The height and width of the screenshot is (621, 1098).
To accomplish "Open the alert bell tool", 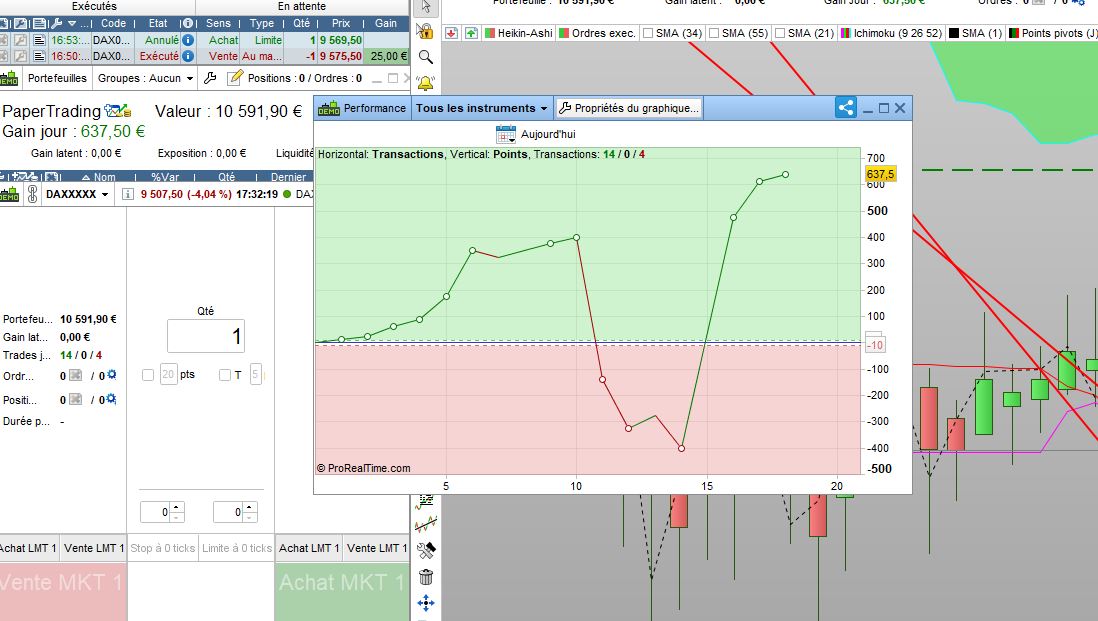I will point(425,83).
